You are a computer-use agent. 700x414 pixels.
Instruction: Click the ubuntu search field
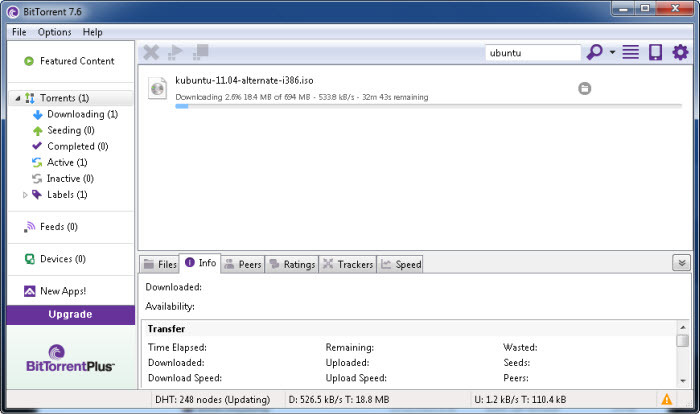pos(533,53)
